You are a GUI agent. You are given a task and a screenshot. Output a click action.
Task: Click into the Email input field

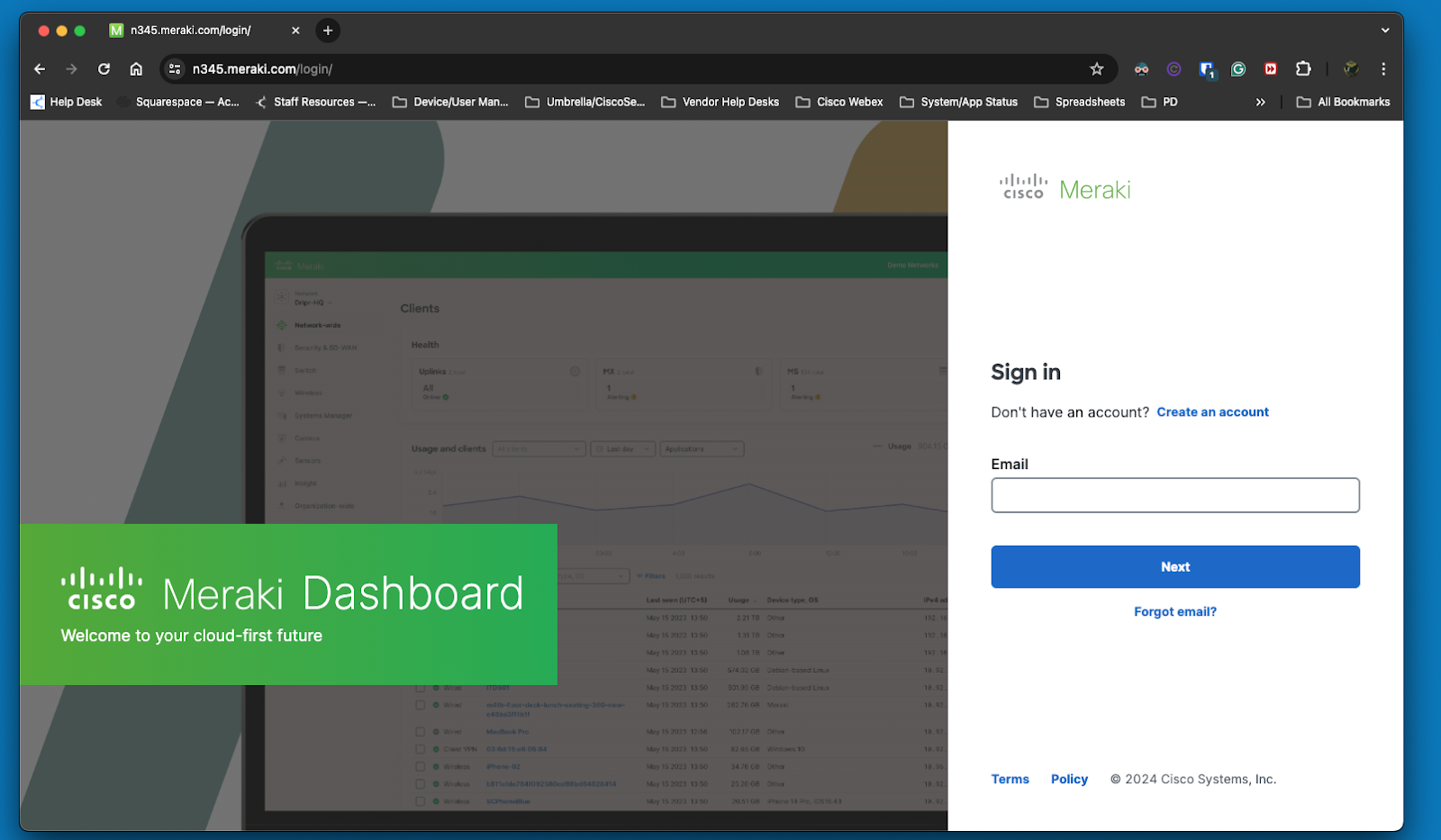click(1174, 495)
